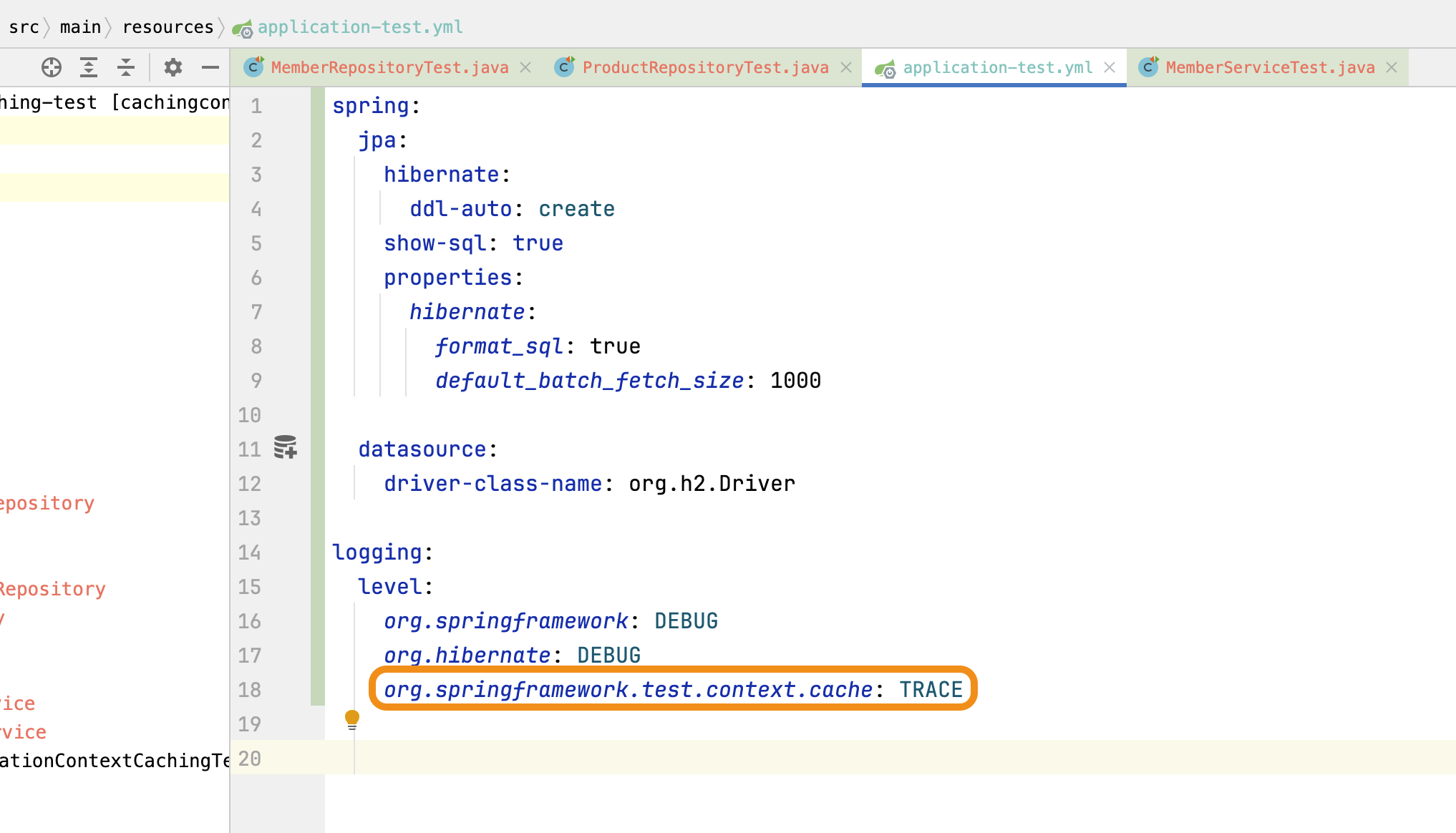This screenshot has width=1456, height=833.
Task: Click the MemberServiceTest.java tab file icon
Action: tap(1148, 67)
